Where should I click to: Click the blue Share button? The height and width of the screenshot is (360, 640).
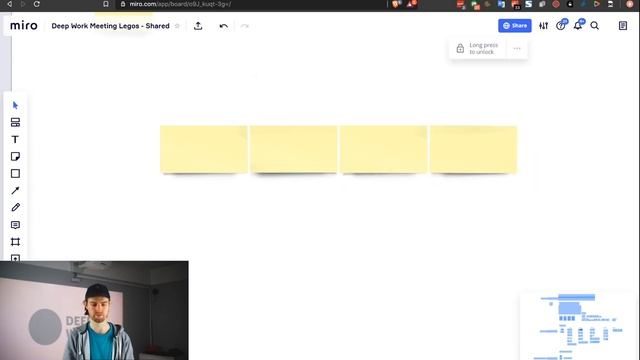pyautogui.click(x=515, y=26)
